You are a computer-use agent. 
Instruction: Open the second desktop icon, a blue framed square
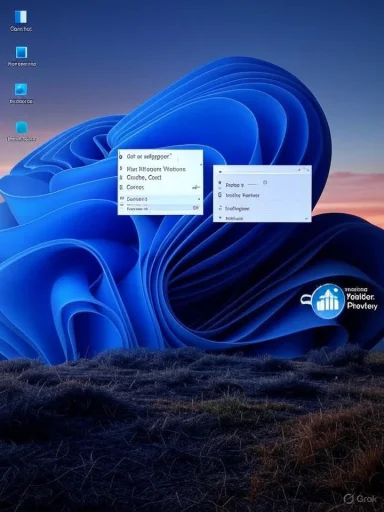click(x=21, y=53)
